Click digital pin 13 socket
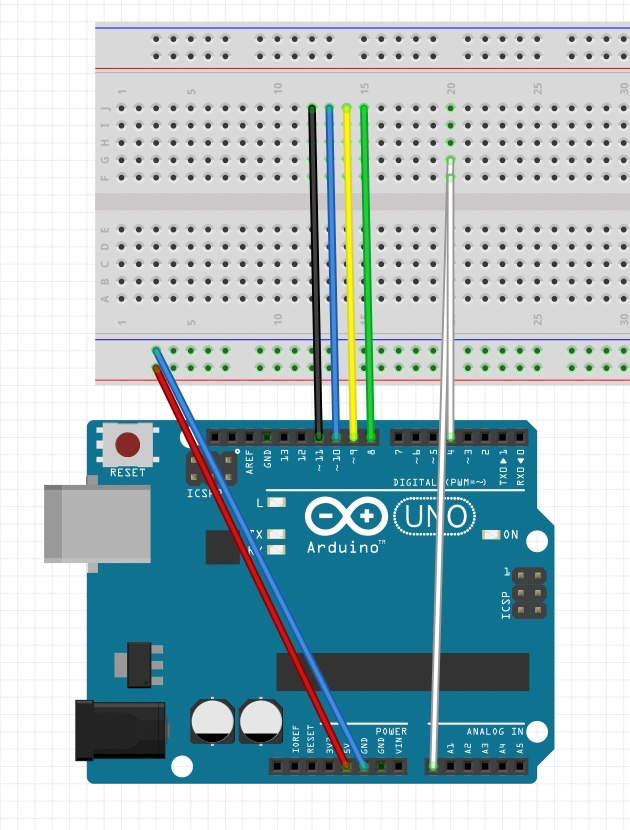 [284, 437]
